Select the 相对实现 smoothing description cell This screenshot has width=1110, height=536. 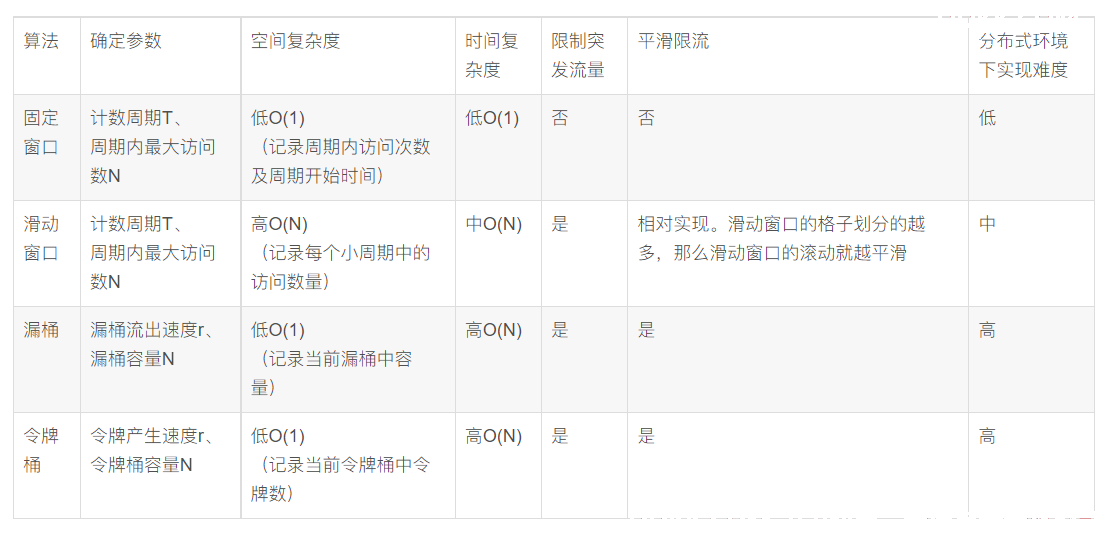click(x=798, y=253)
